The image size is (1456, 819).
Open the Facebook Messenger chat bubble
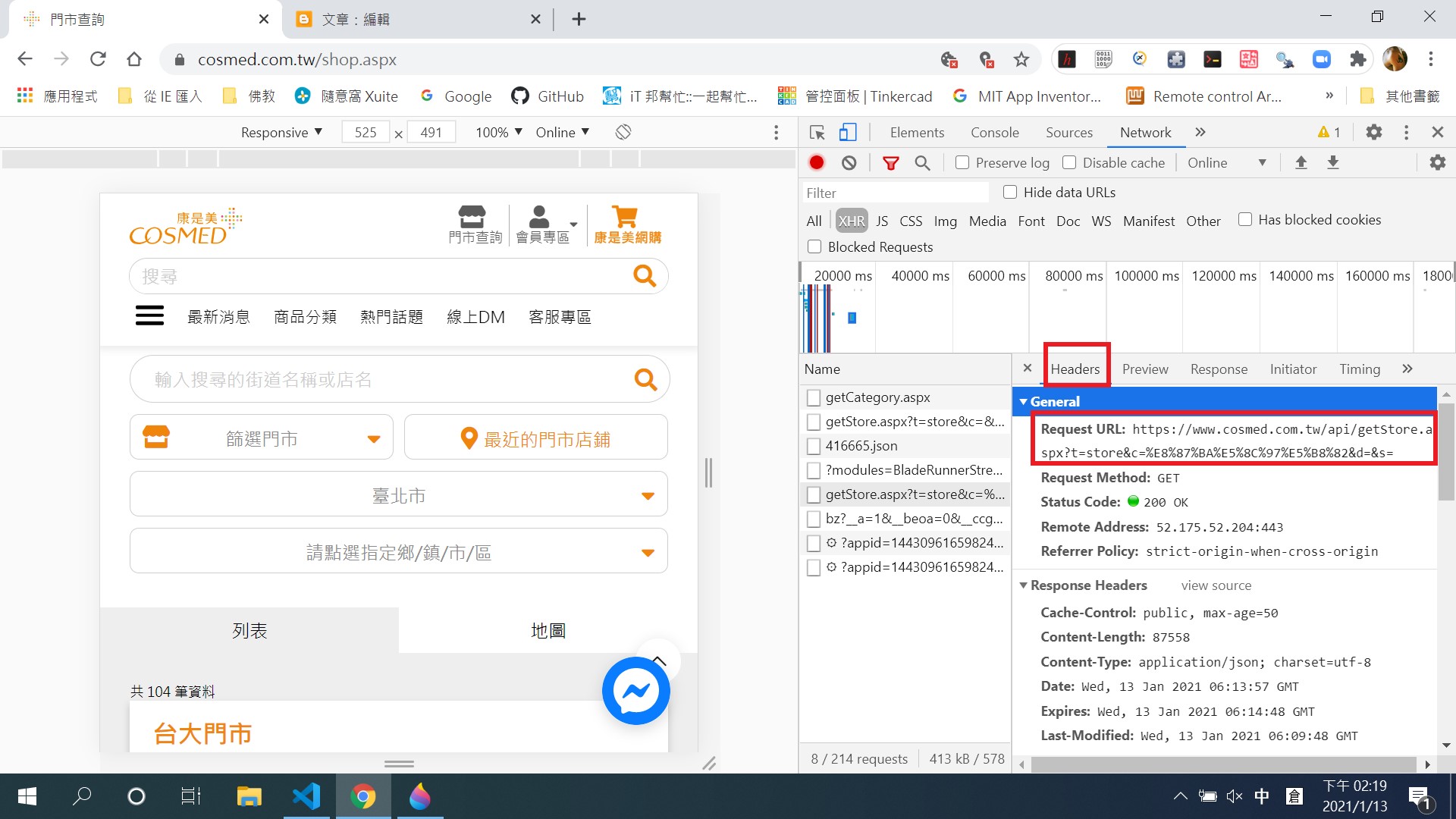[635, 691]
